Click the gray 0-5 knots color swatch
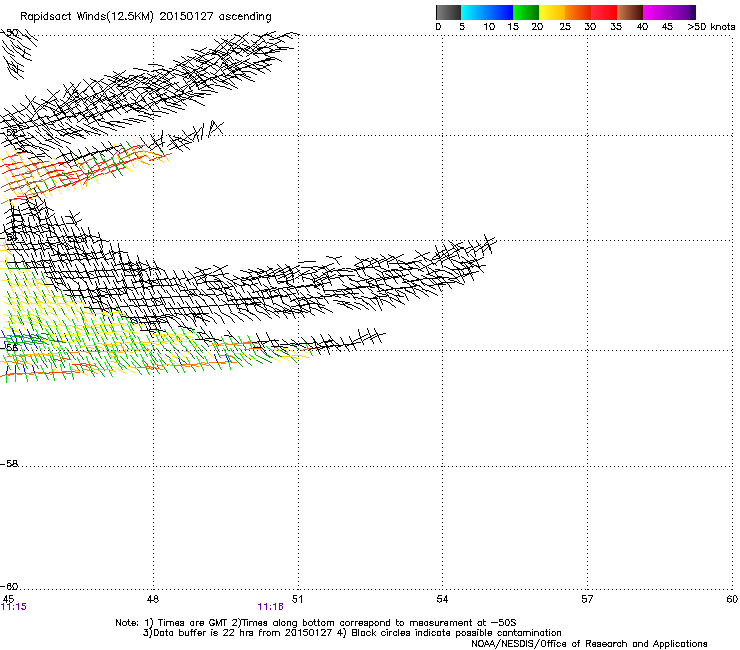 pyautogui.click(x=448, y=12)
